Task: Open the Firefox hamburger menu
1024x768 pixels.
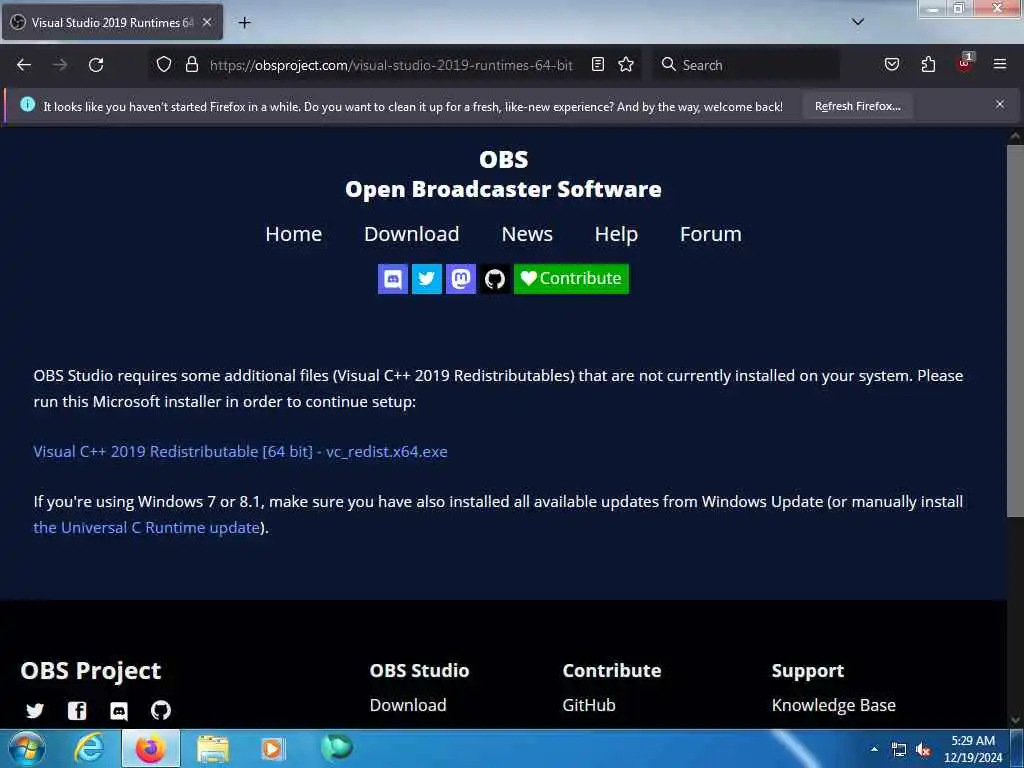Action: coord(1000,64)
